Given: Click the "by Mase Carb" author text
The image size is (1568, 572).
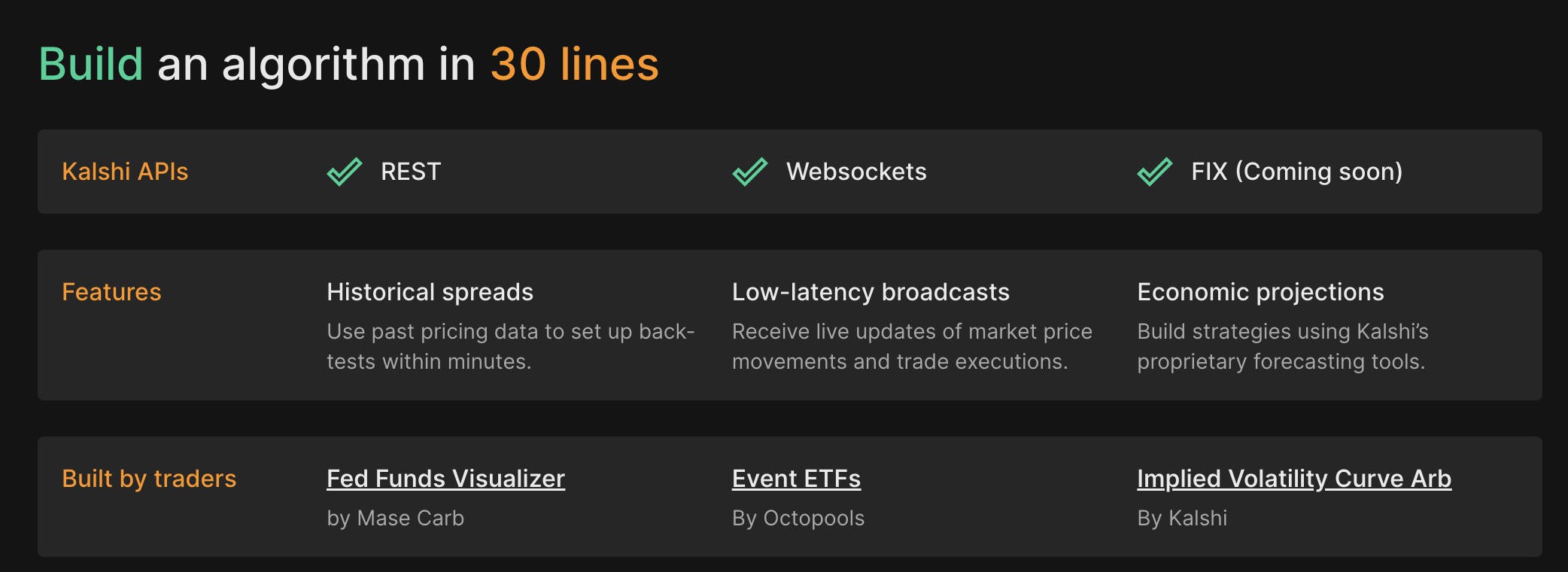Looking at the screenshot, I should [395, 518].
